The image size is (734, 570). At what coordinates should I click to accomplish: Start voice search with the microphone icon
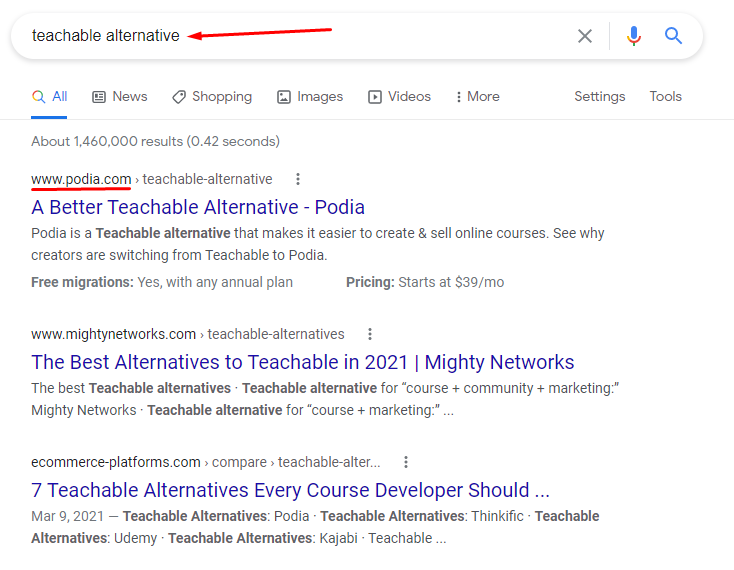pos(634,36)
